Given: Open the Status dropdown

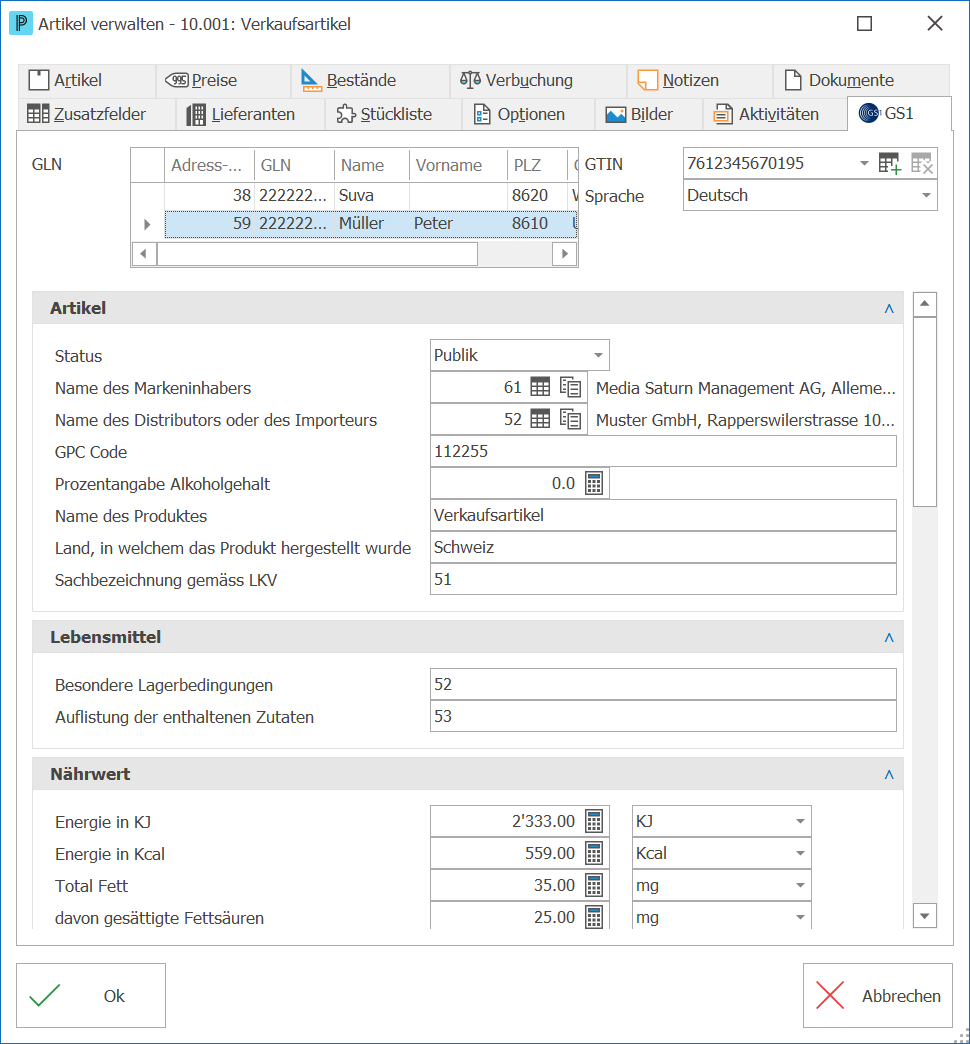Looking at the screenshot, I should pyautogui.click(x=599, y=355).
